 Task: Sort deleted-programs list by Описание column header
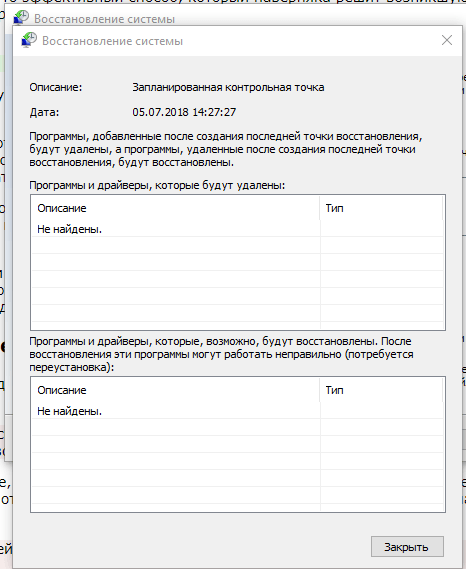pyautogui.click(x=175, y=208)
